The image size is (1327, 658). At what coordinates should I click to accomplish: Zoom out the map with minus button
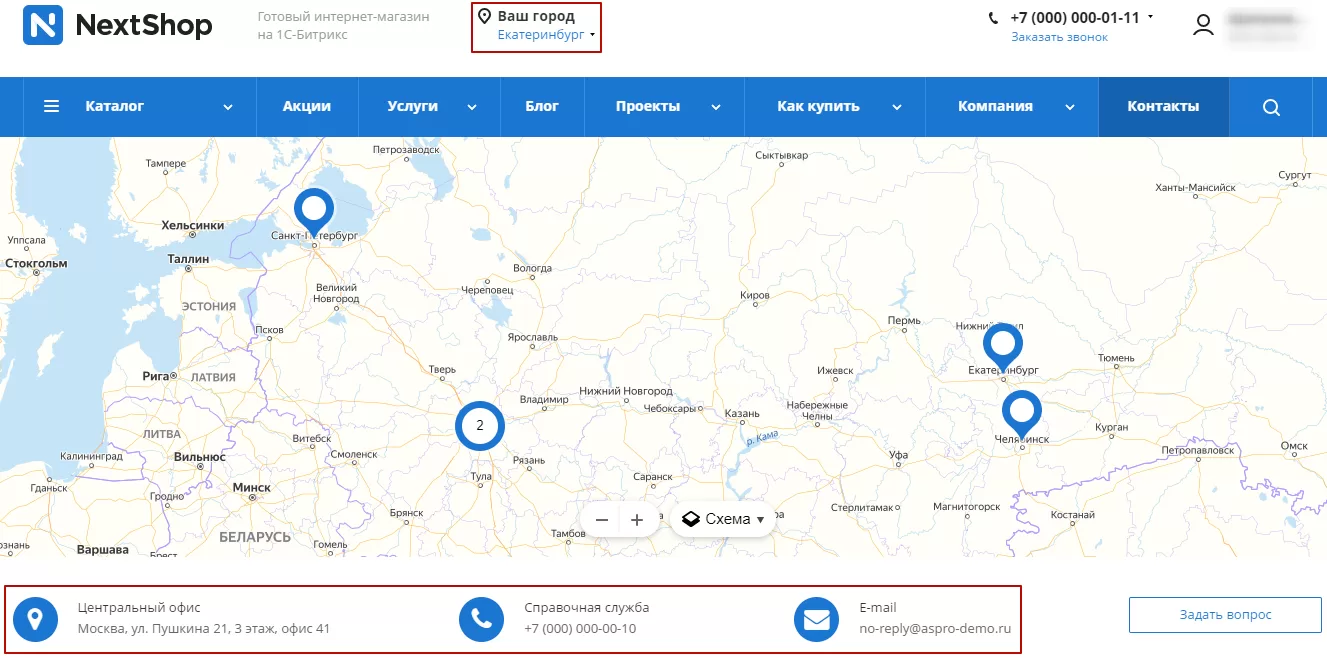[x=602, y=520]
